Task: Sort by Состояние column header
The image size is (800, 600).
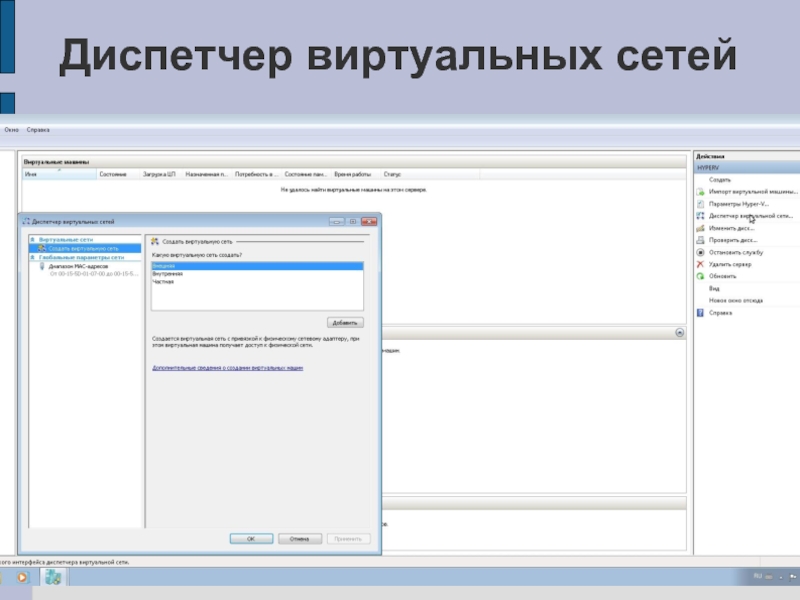Action: click(118, 174)
